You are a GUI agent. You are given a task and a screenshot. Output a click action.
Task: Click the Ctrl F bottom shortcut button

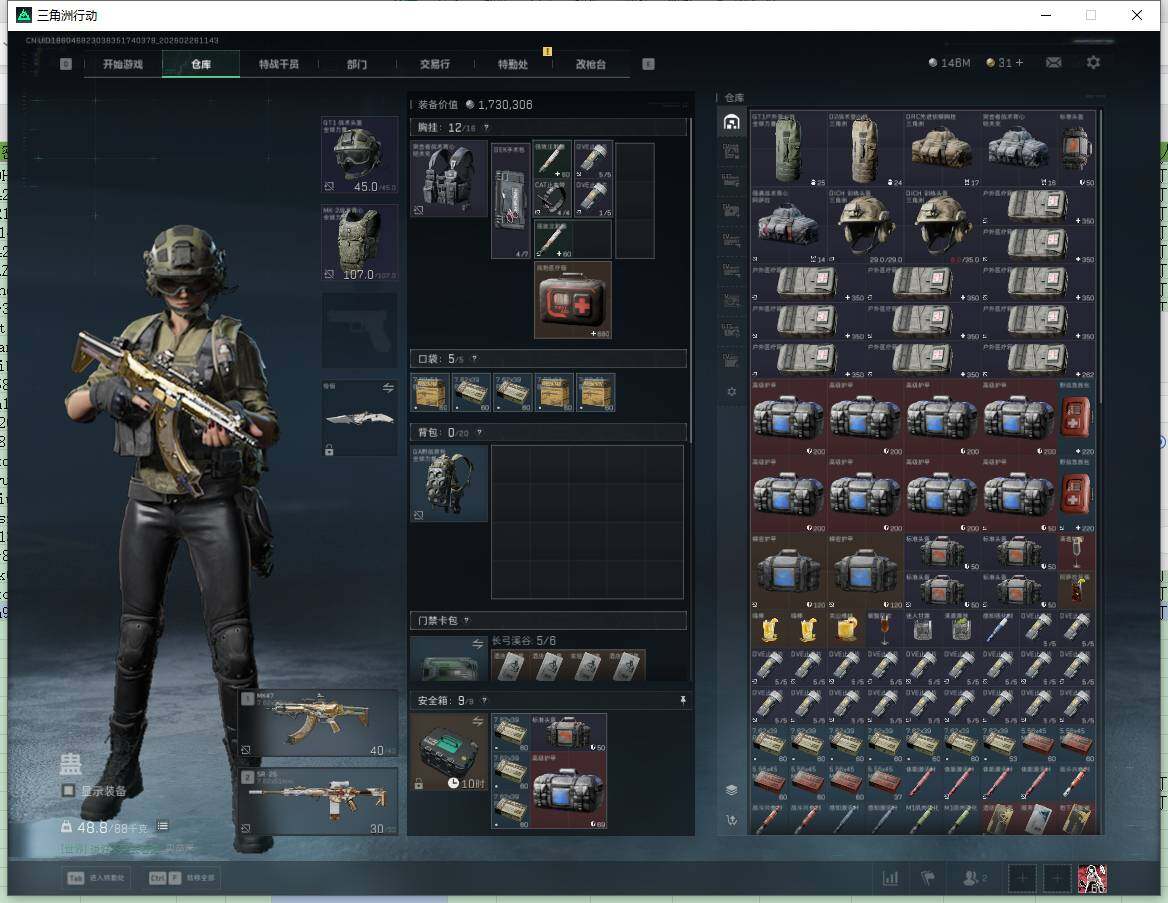tap(182, 878)
